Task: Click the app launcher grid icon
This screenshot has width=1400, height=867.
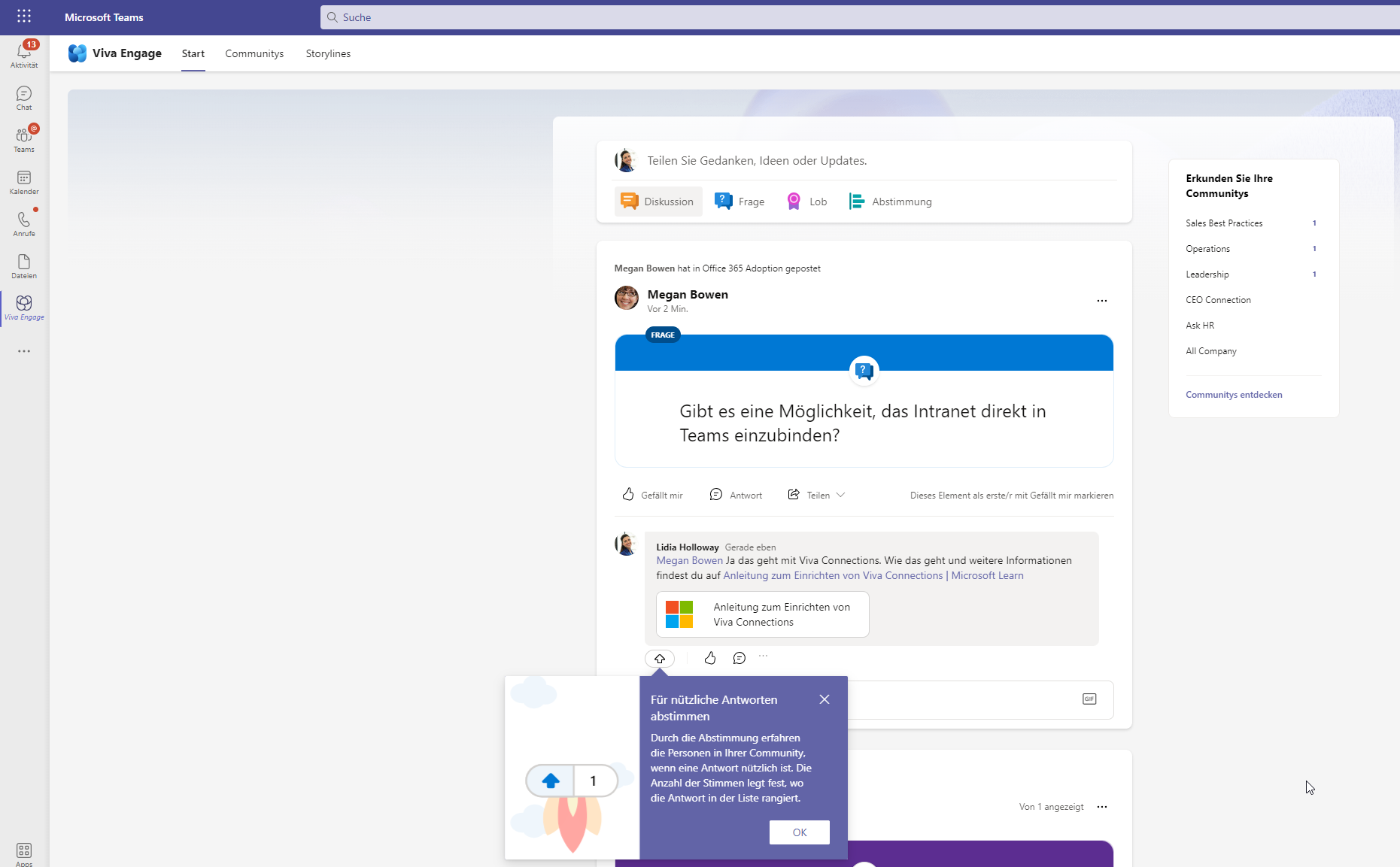Action: click(24, 17)
